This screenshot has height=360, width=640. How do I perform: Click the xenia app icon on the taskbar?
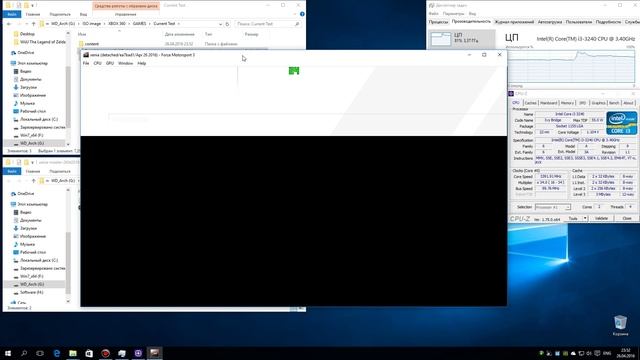(x=154, y=353)
